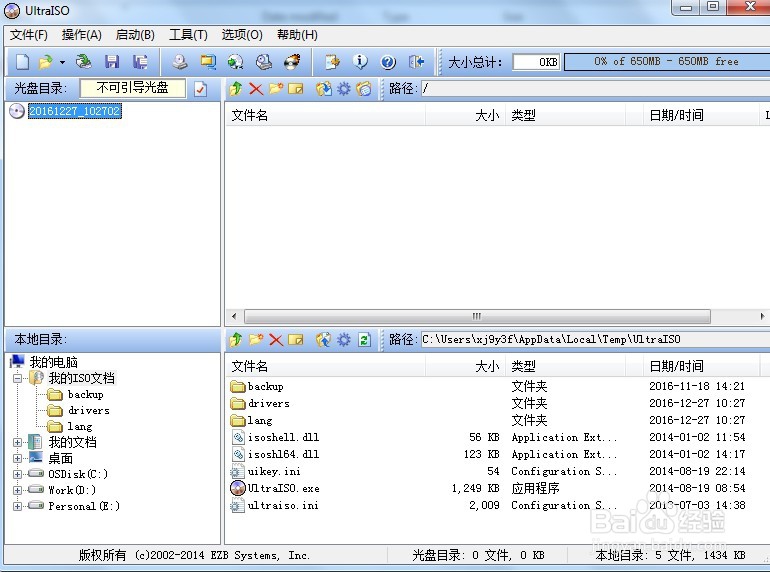Click the disc drive Compress ISO icon
The image size is (770, 572).
tap(264, 62)
